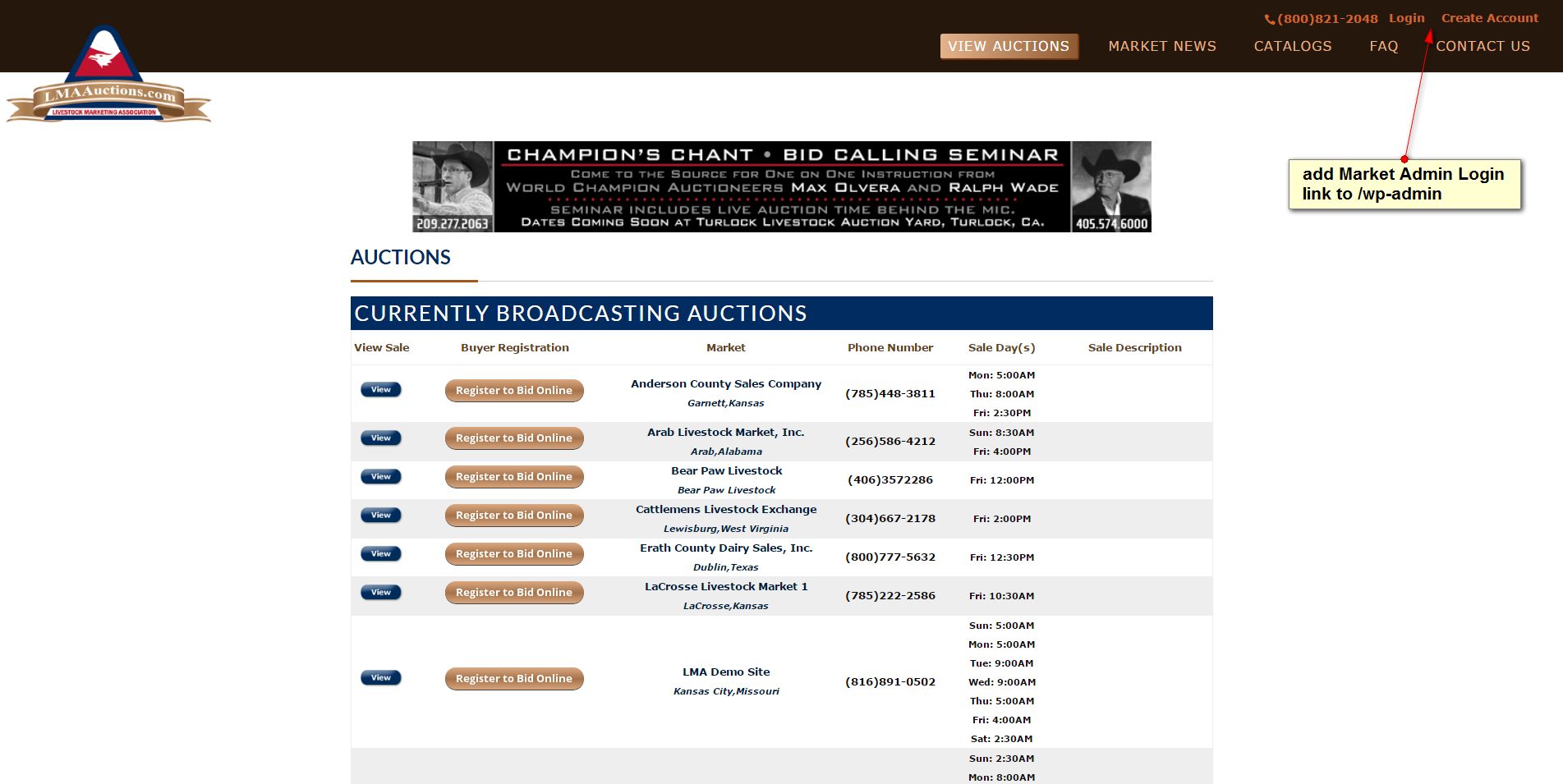Click the Lewisburg, West Virginia location text
The image size is (1563, 784).
(726, 529)
